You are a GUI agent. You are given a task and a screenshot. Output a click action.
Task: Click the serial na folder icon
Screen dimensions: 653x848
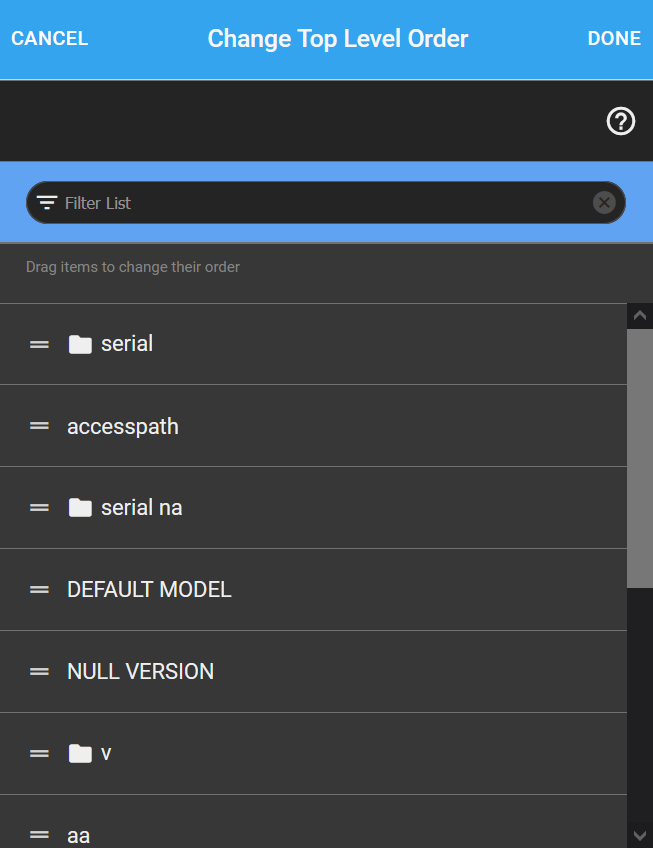coord(80,508)
